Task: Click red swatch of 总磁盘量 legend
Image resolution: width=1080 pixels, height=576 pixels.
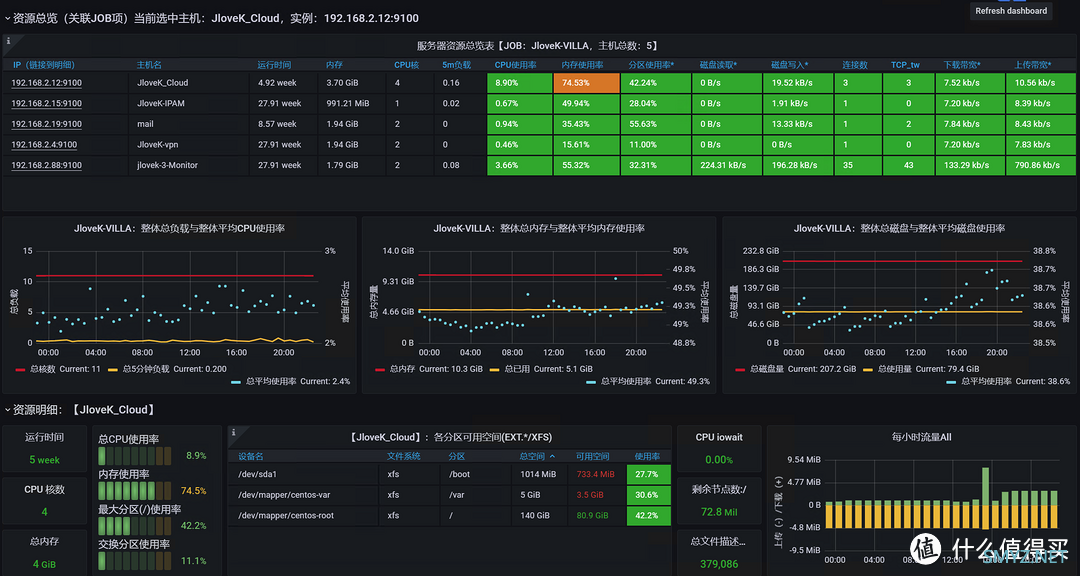Action: (x=740, y=369)
